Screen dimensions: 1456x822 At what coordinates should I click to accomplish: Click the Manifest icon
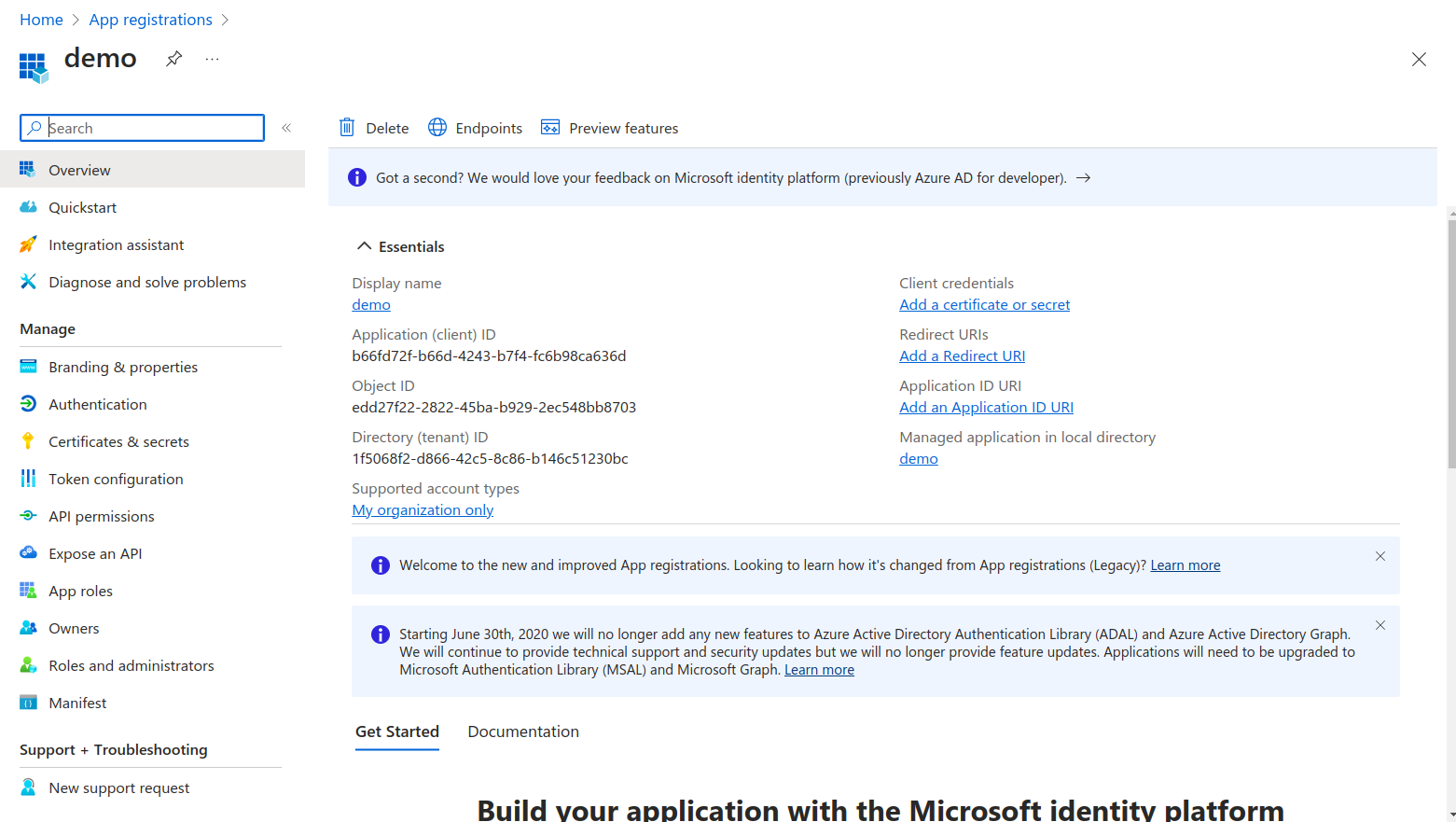pos(28,703)
